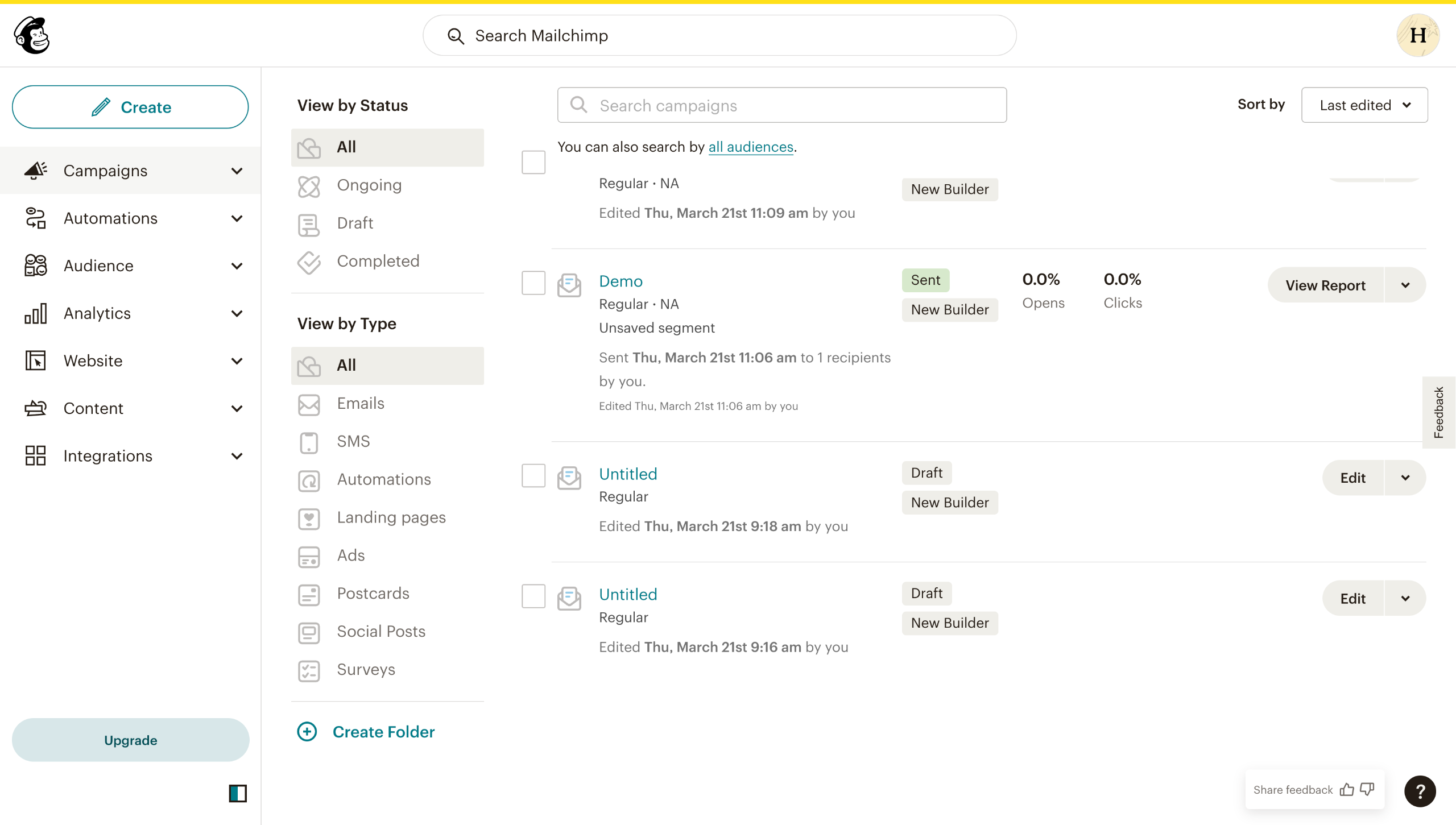Tick the checkbox for the 9:16 am Untitled draft
This screenshot has width=1456, height=825.
tap(533, 596)
